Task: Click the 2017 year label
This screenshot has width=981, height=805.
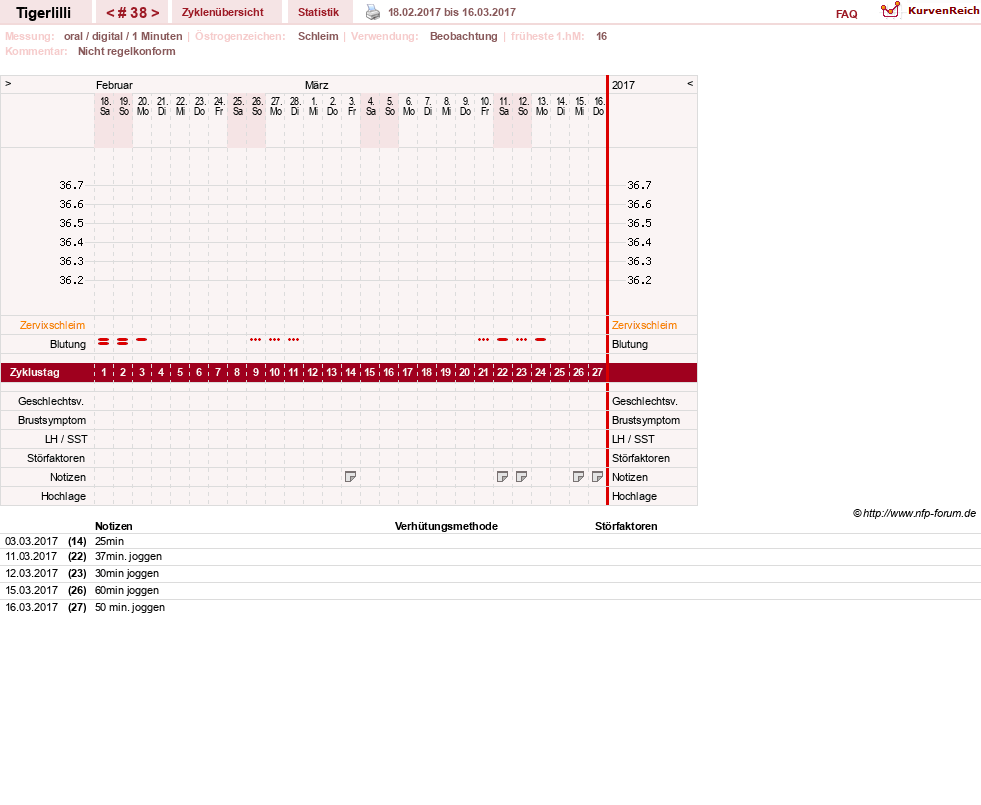Action: [x=623, y=85]
